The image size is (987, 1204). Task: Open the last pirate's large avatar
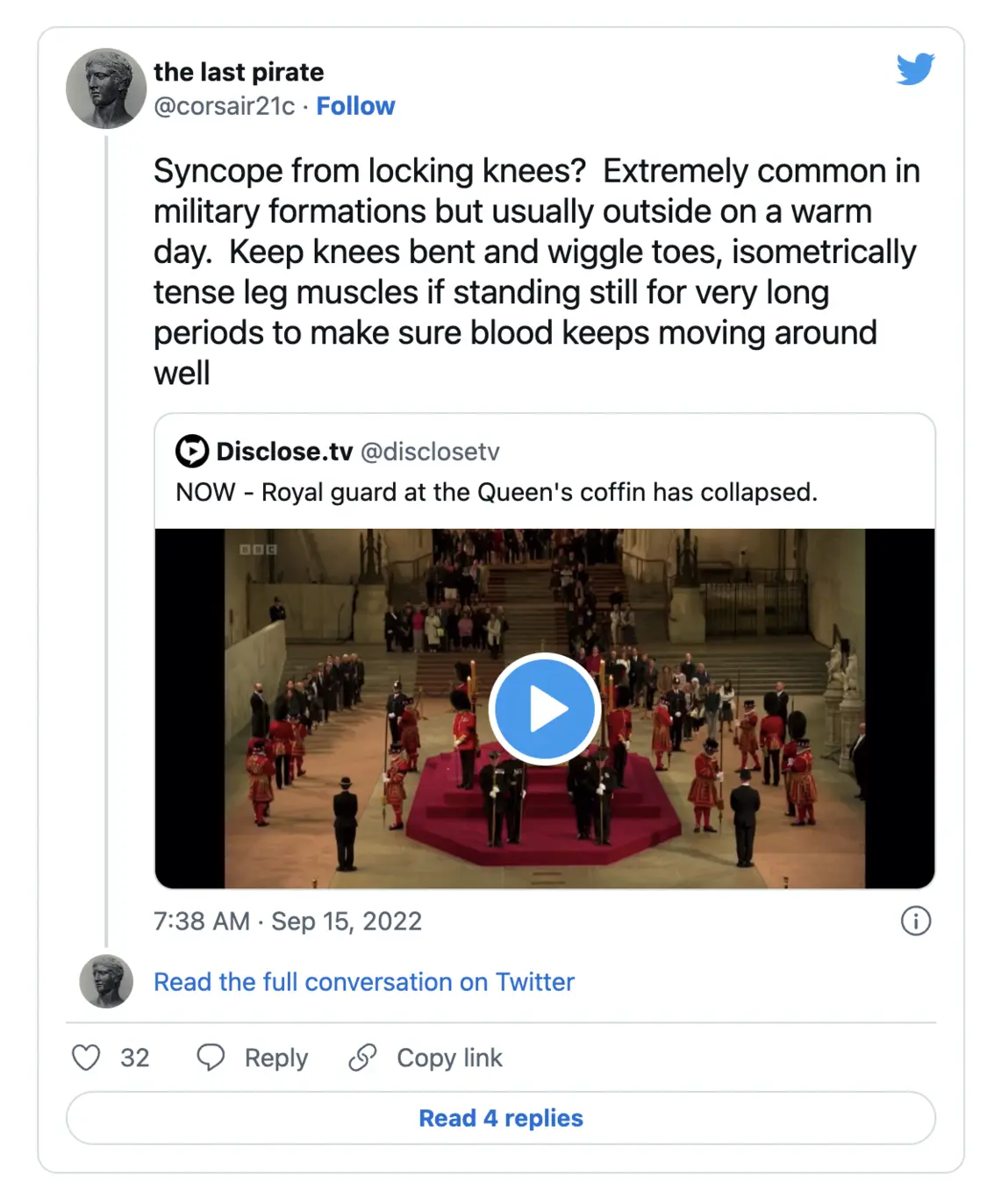pos(106,89)
